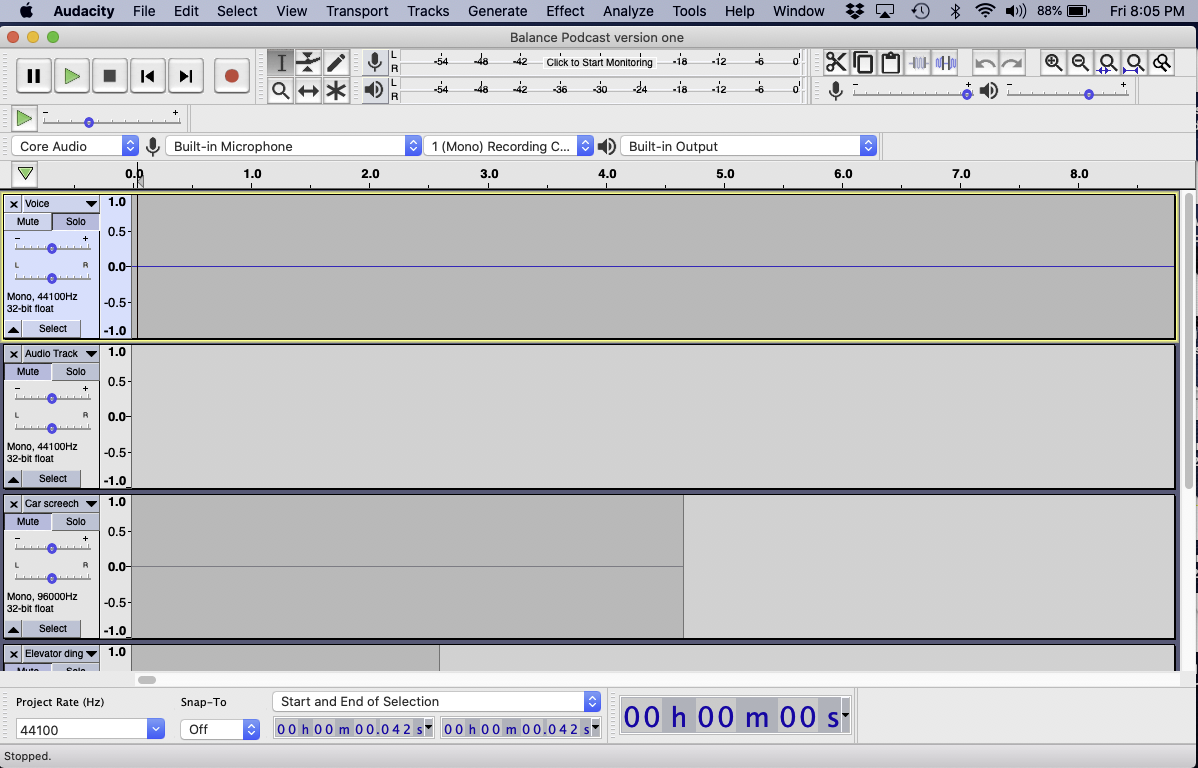Click the Pause transport button

[x=34, y=76]
